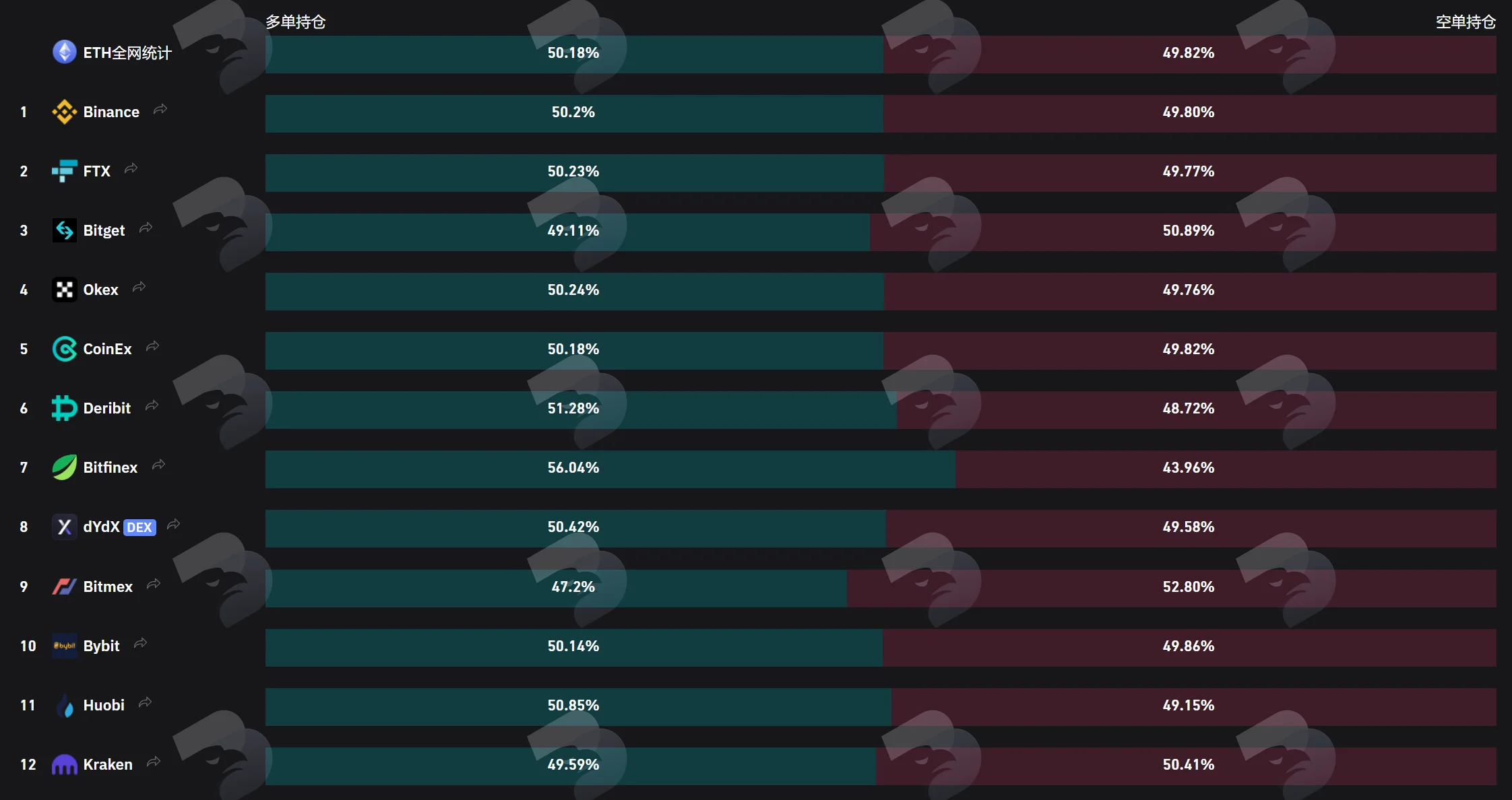
Task: Select the Binance exchange name
Action: (111, 112)
